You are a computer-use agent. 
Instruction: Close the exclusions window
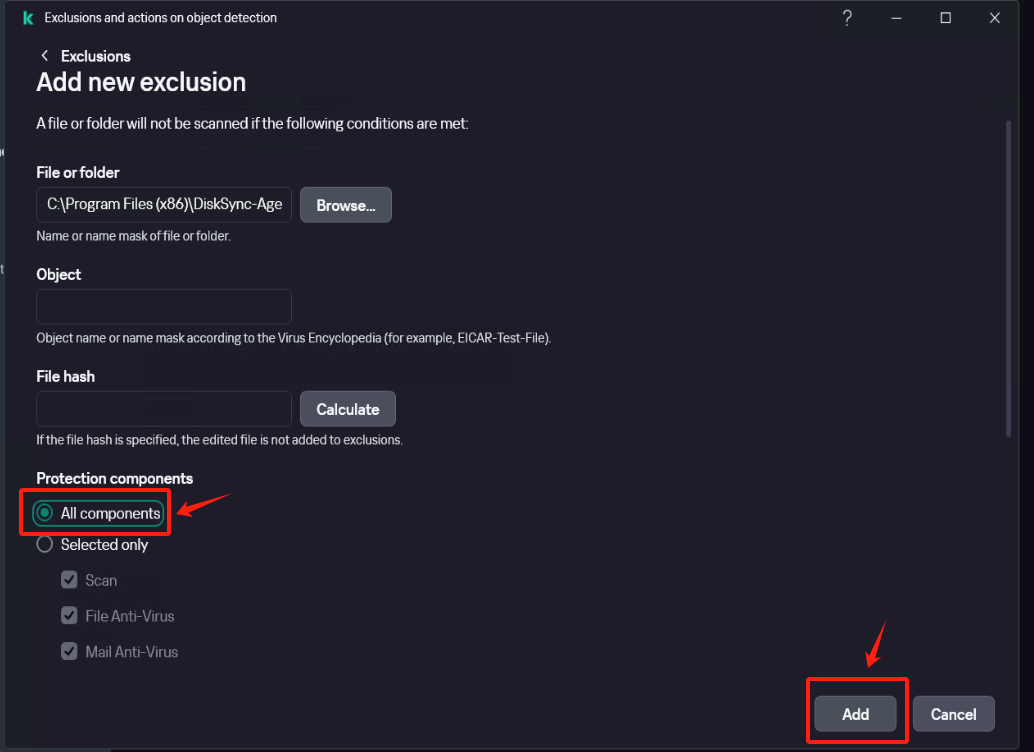click(x=995, y=18)
